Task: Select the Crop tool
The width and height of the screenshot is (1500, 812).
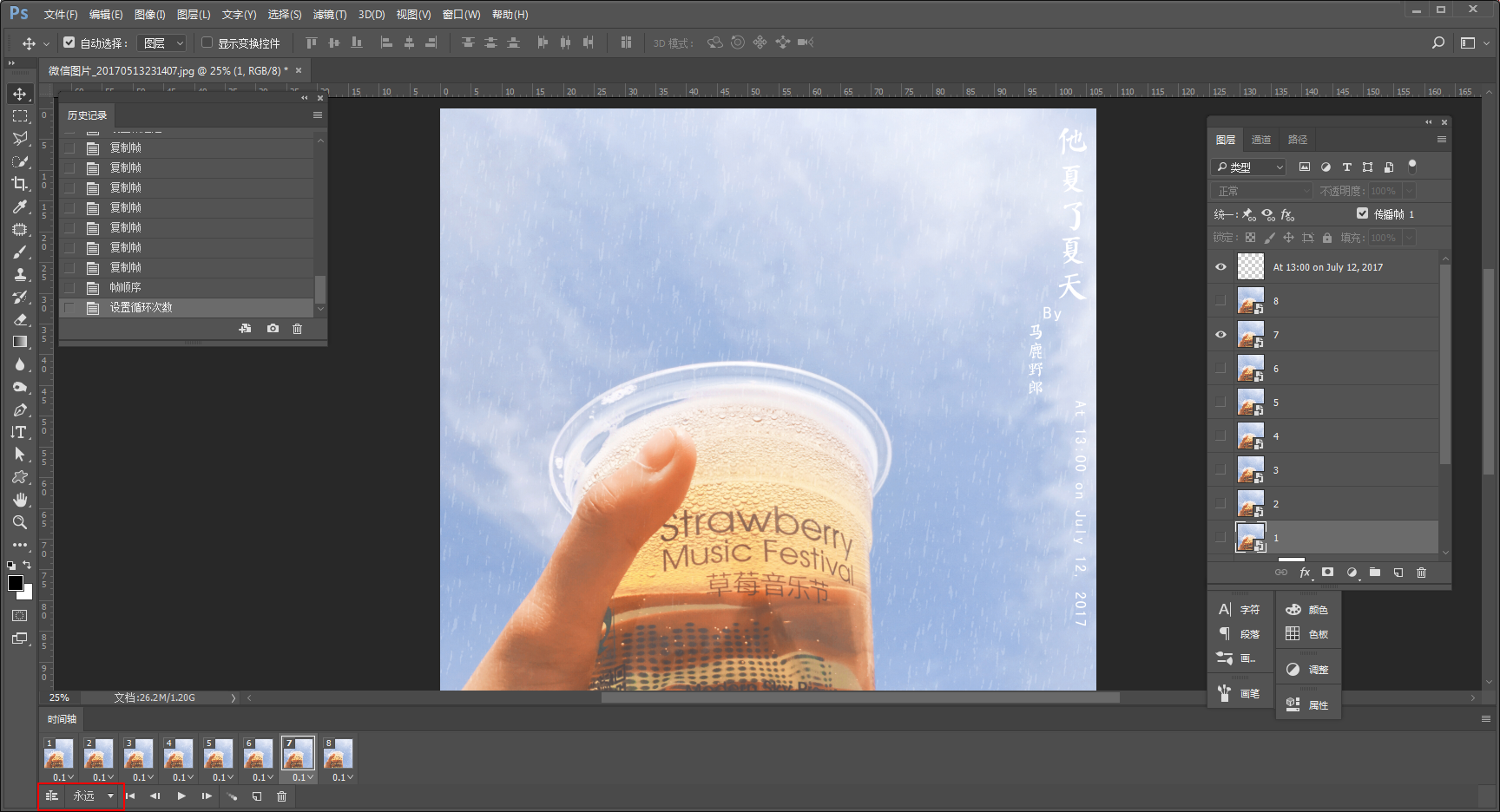Action: pos(20,184)
